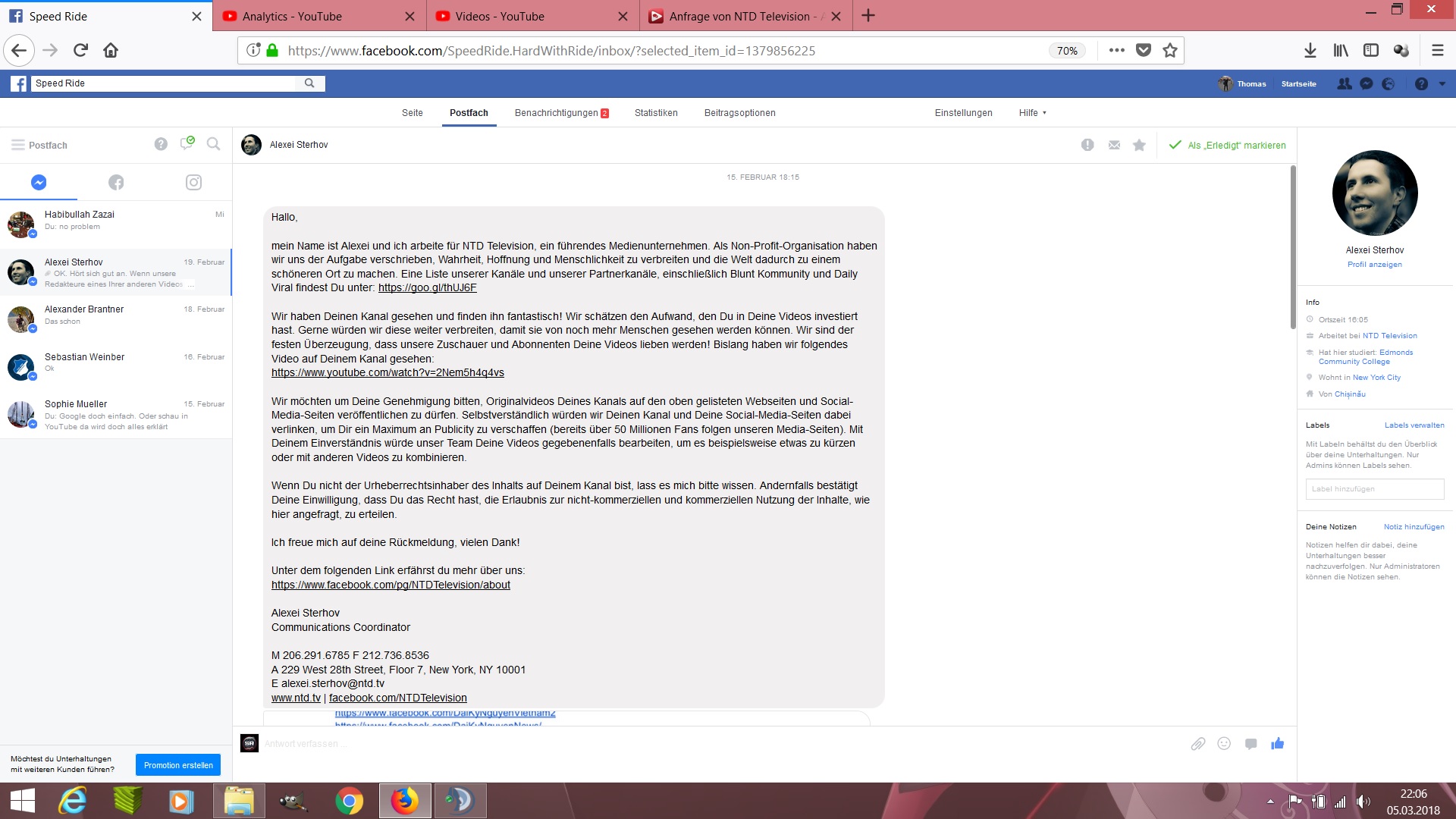Viewport: 1456px width, 819px height.
Task: Open the Facebook account dropdown arrow
Action: (1442, 84)
